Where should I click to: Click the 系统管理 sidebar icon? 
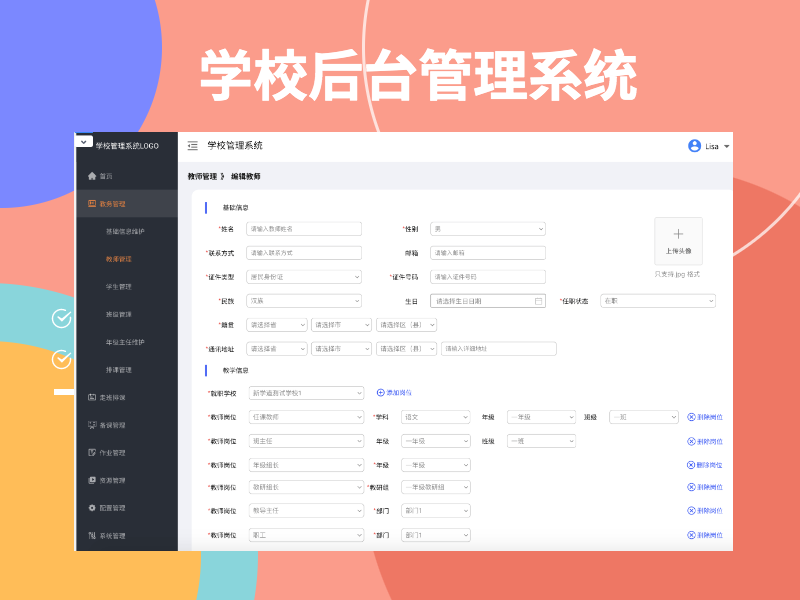click(92, 535)
